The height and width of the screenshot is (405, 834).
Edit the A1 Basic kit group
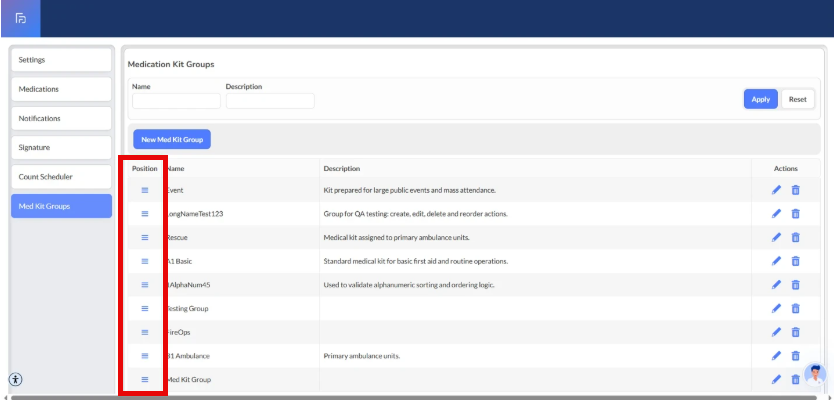[x=777, y=261]
